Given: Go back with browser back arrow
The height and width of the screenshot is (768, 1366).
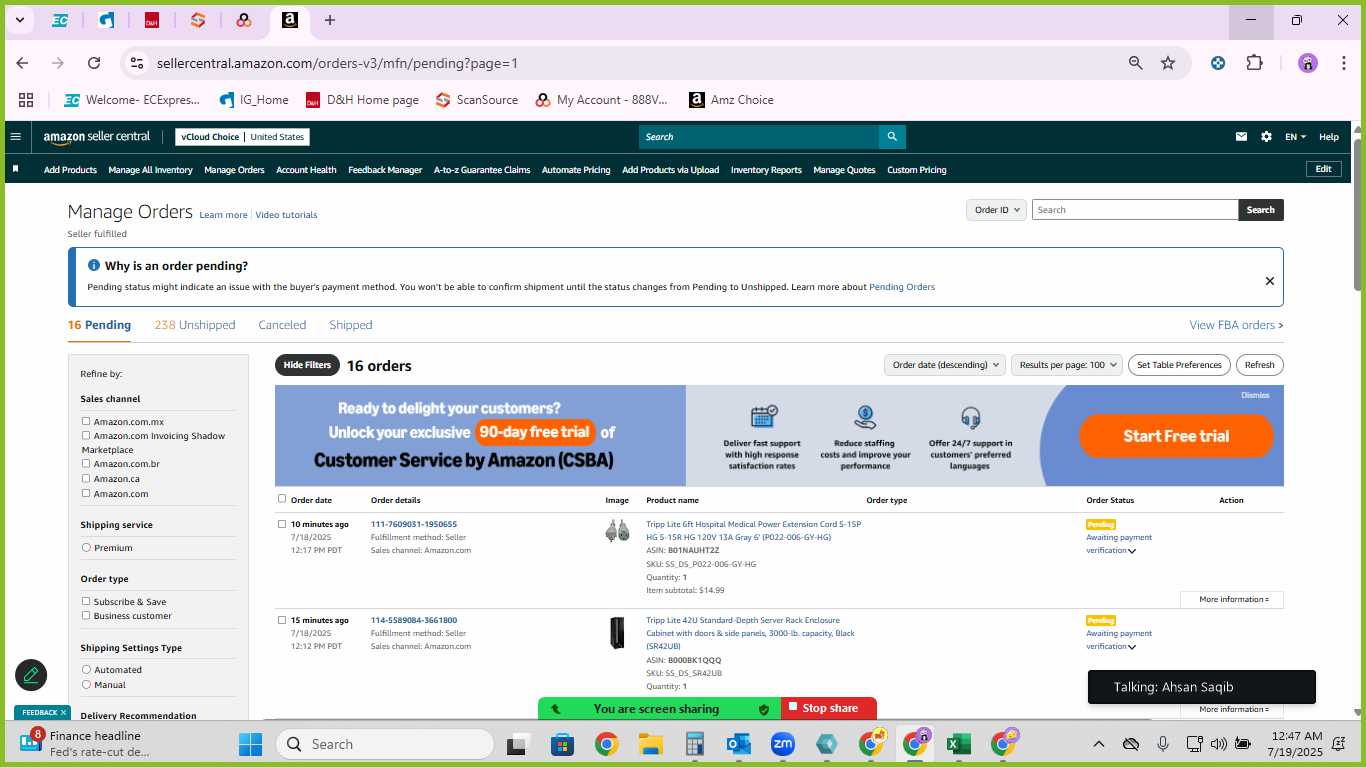Looking at the screenshot, I should pos(22,63).
